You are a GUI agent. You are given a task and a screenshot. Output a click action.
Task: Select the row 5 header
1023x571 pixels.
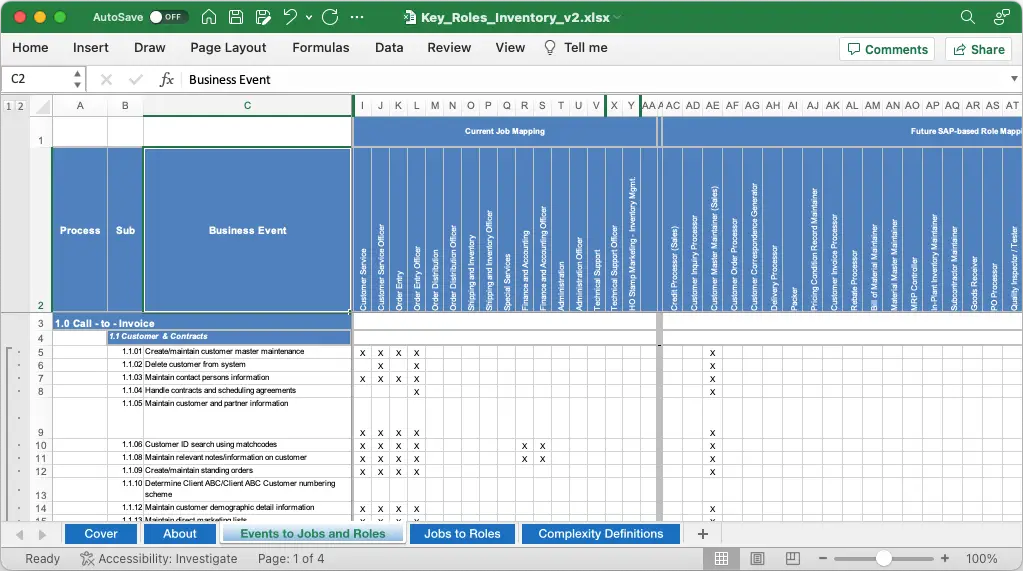[x=40, y=352]
